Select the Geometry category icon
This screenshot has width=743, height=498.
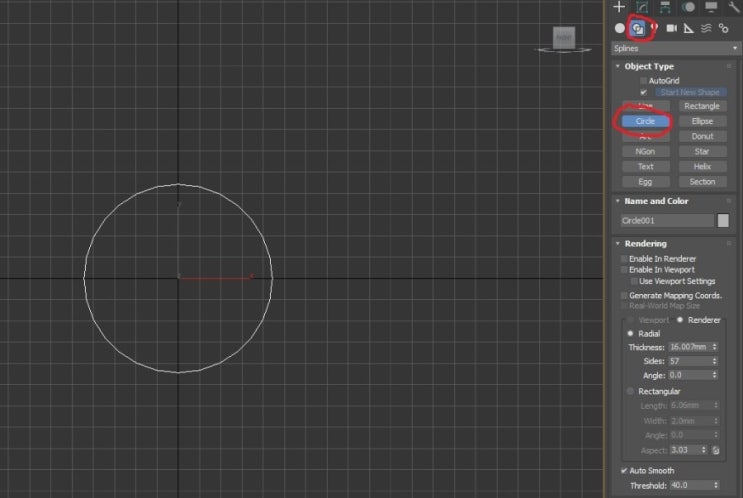click(x=620, y=28)
